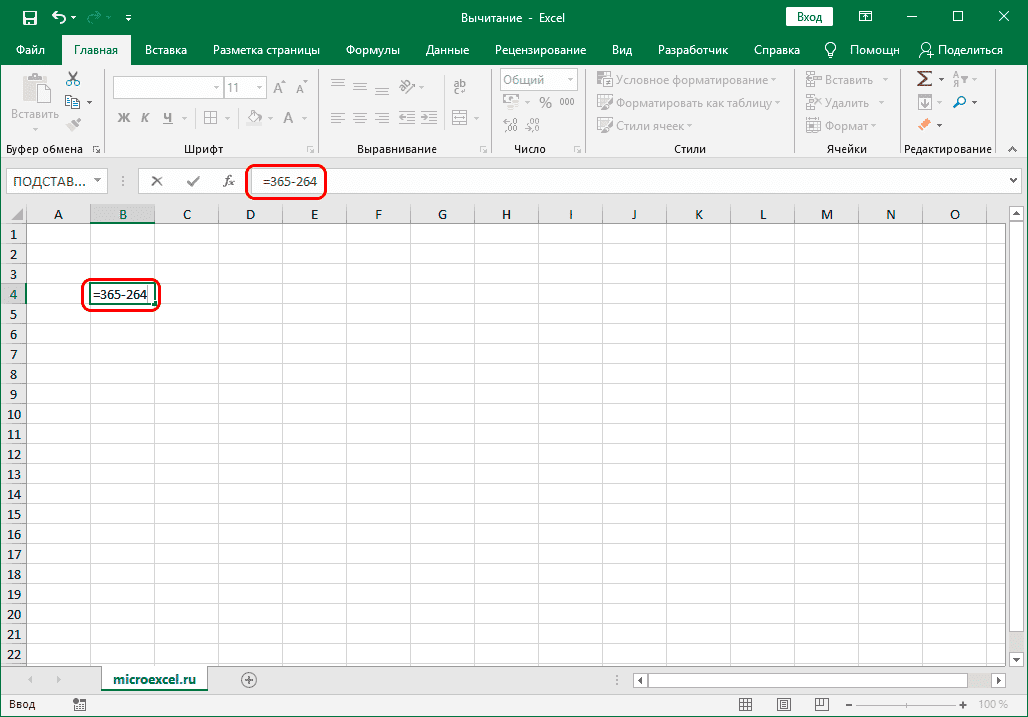
Task: Click the Save icon in the quick access toolbar
Action: (29, 17)
